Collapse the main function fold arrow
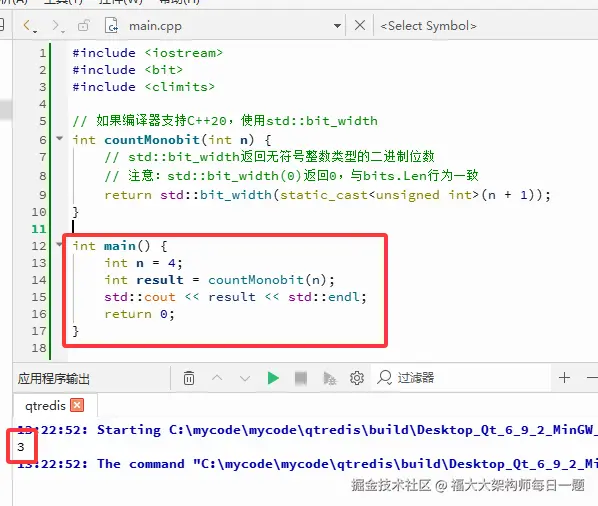The height and width of the screenshot is (506, 598). [x=59, y=244]
